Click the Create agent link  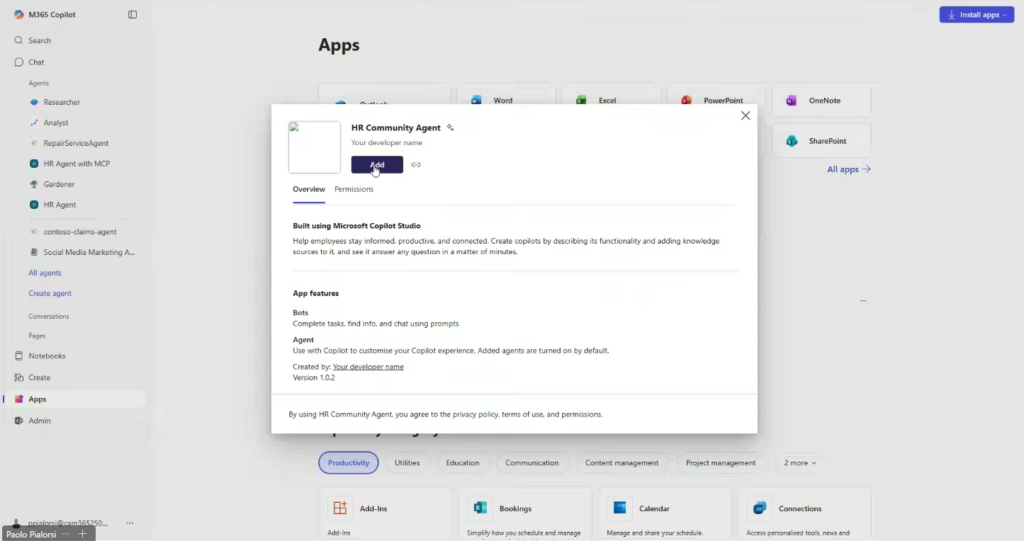coord(50,293)
